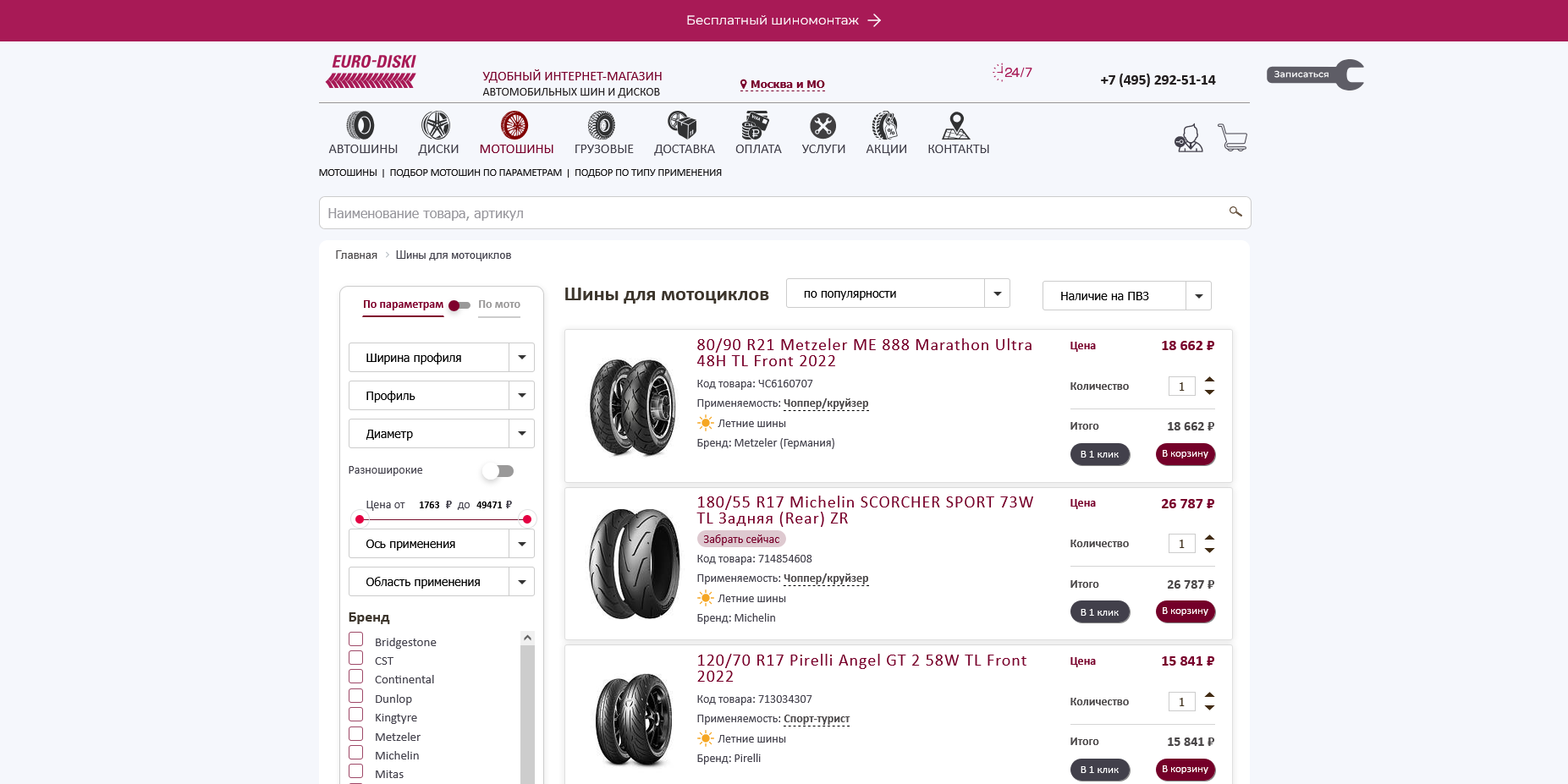Change the Москва и МО region
The height and width of the screenshot is (784, 1568).
click(x=783, y=85)
